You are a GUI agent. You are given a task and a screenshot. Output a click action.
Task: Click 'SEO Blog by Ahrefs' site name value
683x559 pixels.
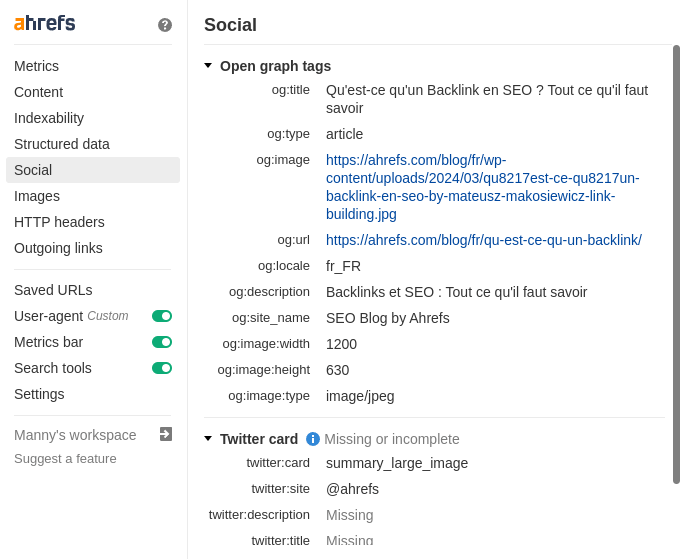(388, 318)
